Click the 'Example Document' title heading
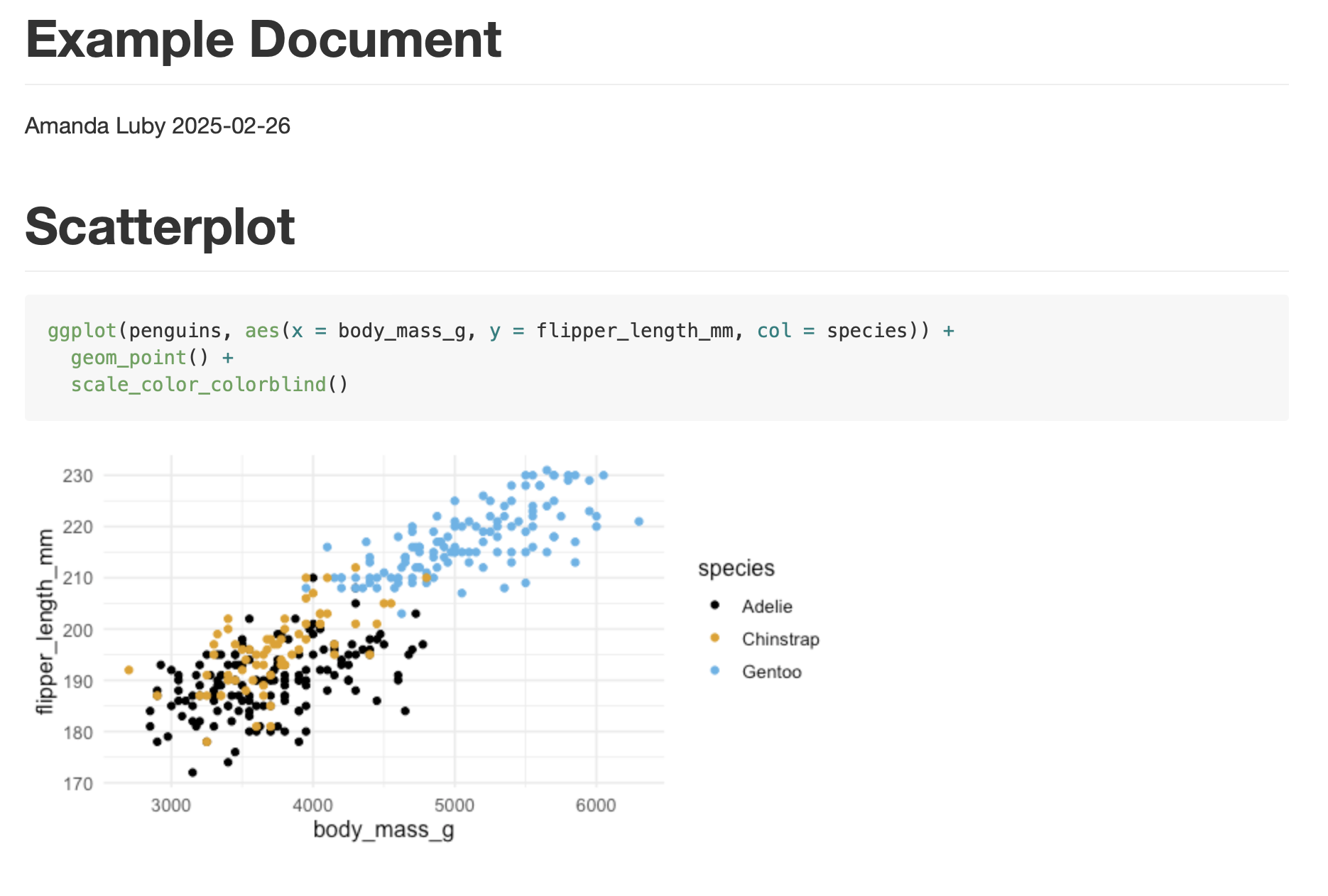The width and height of the screenshot is (1328, 896). [263, 40]
